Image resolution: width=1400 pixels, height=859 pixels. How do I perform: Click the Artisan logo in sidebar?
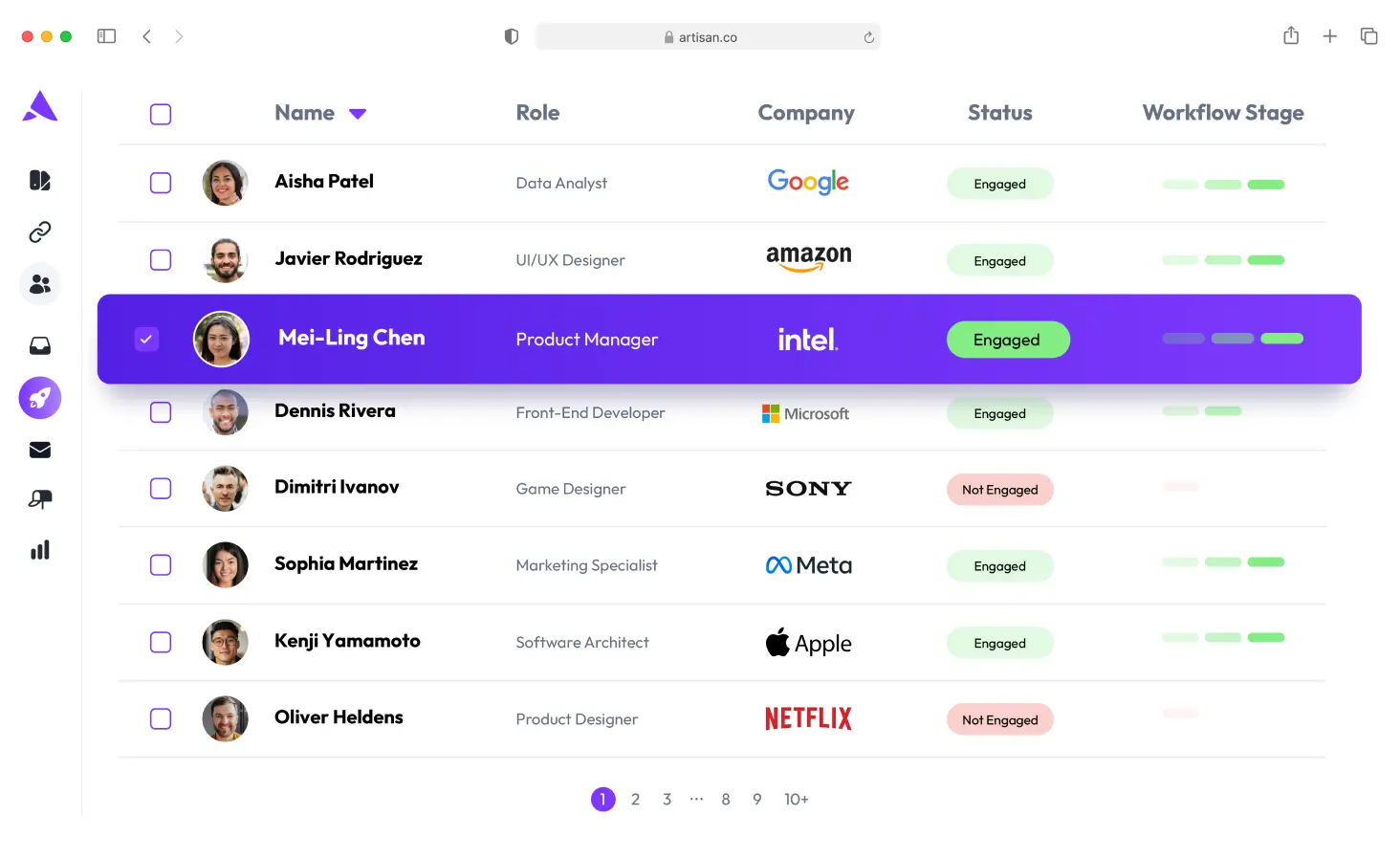(40, 106)
